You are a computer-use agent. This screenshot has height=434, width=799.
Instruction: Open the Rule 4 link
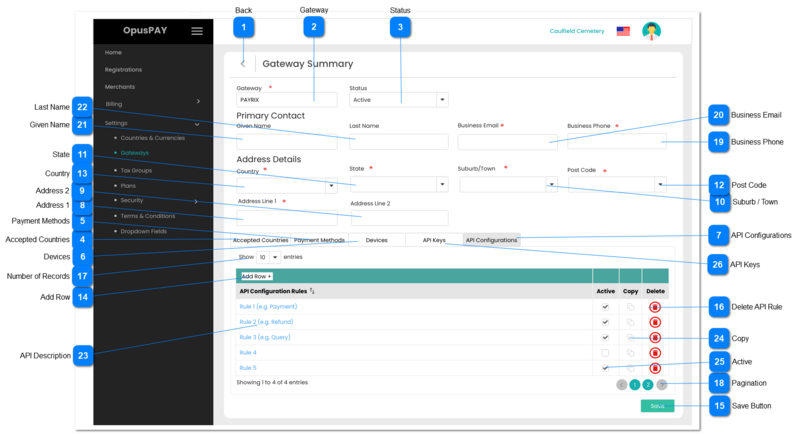click(x=248, y=352)
